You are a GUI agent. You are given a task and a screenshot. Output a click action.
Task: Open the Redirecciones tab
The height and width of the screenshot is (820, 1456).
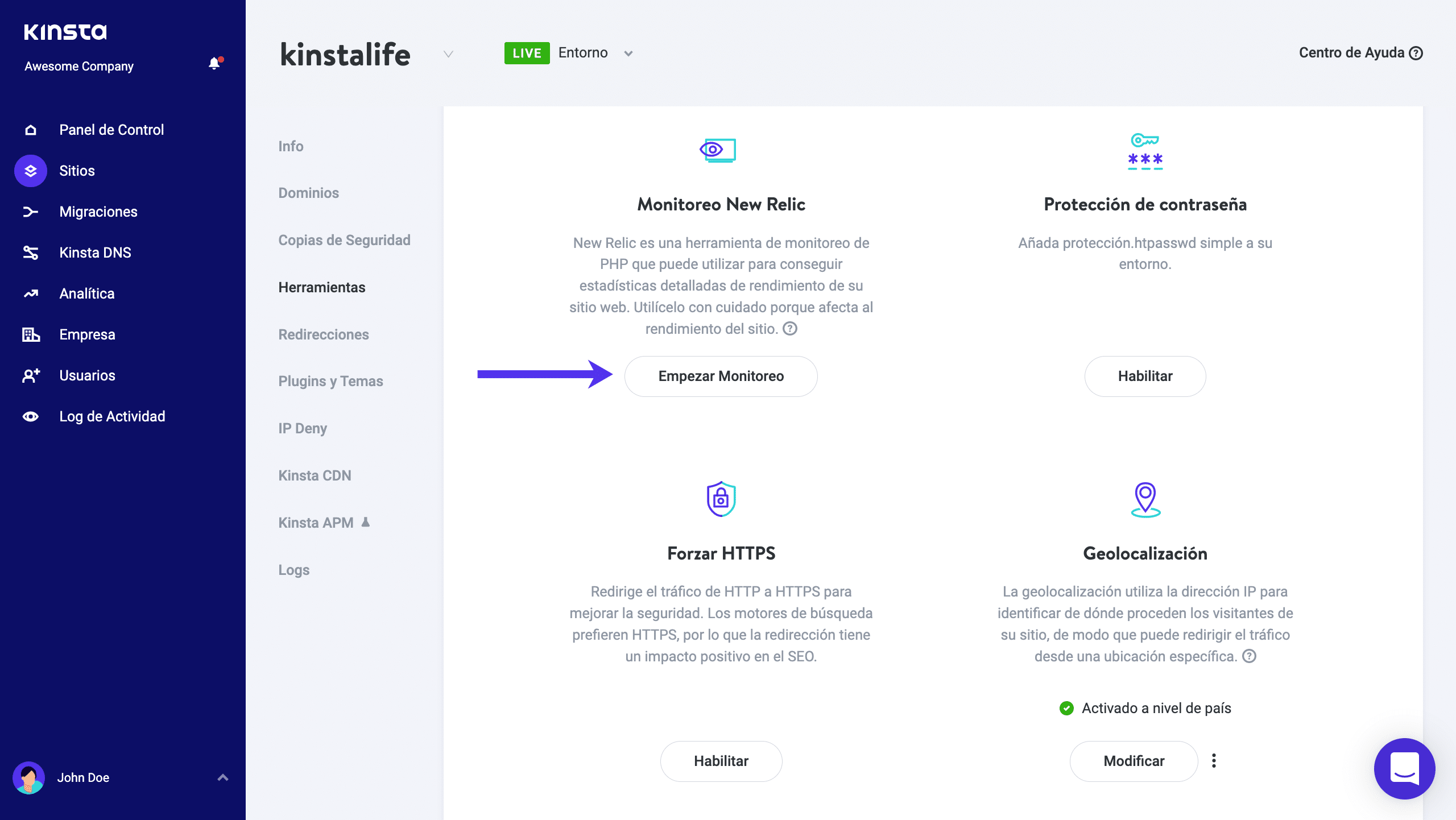(x=323, y=334)
